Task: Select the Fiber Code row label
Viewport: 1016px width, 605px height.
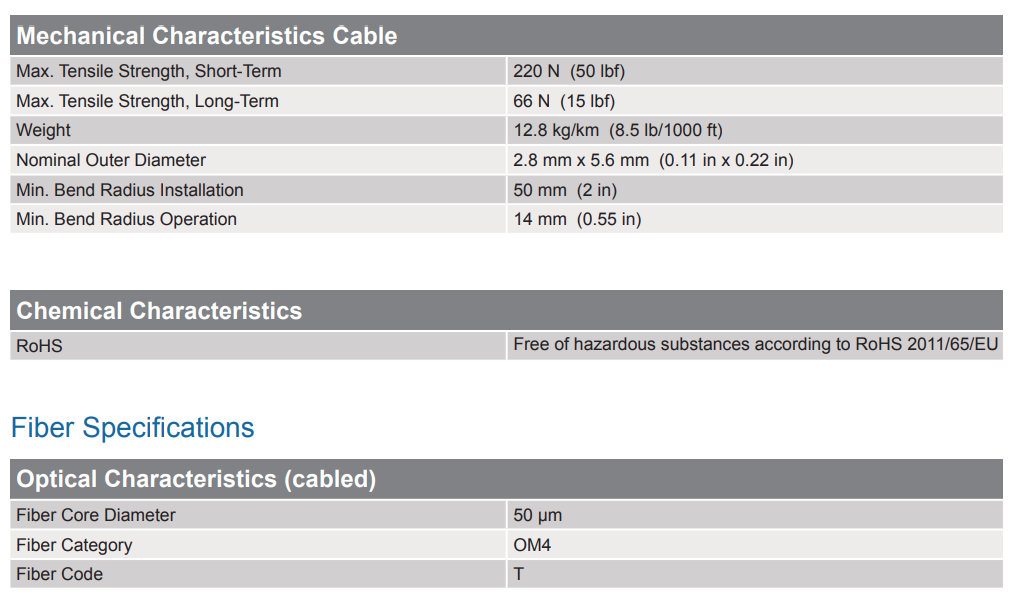Action: (x=59, y=574)
